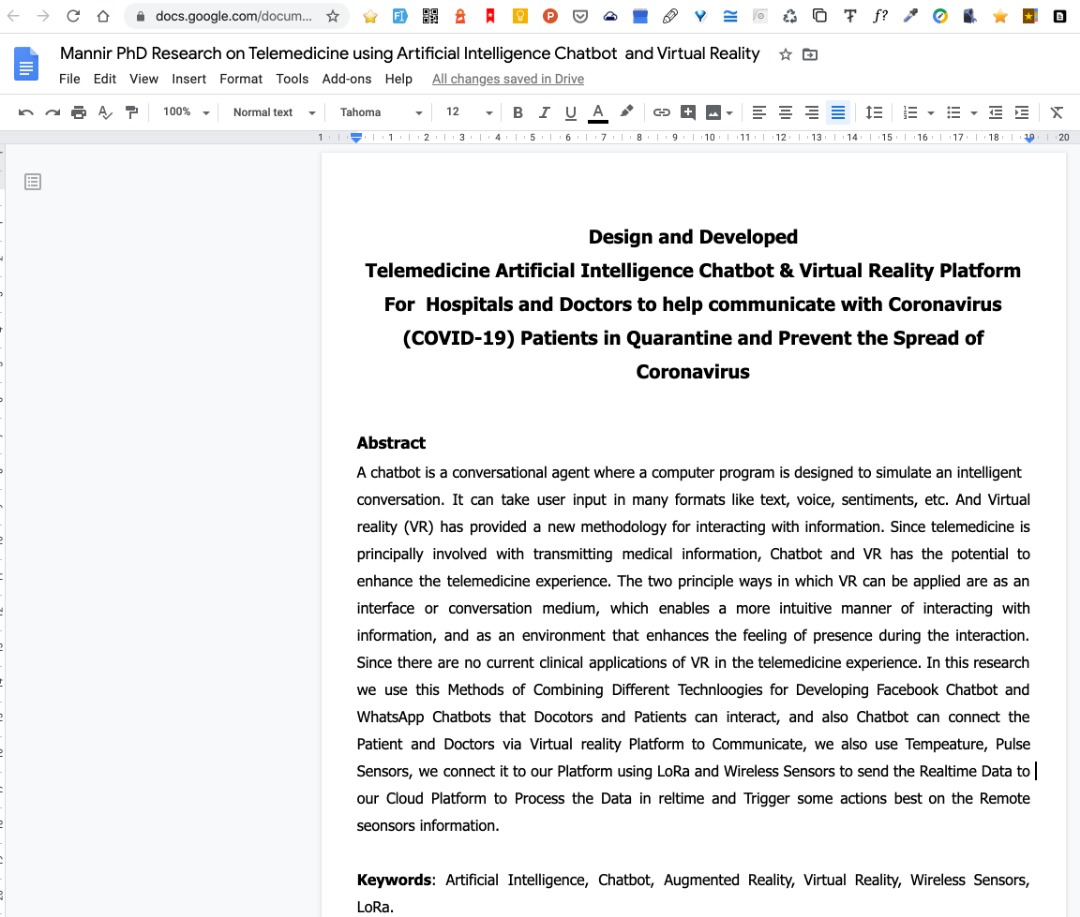
Task: Click the Redo arrow in toolbar
Action: 52,112
